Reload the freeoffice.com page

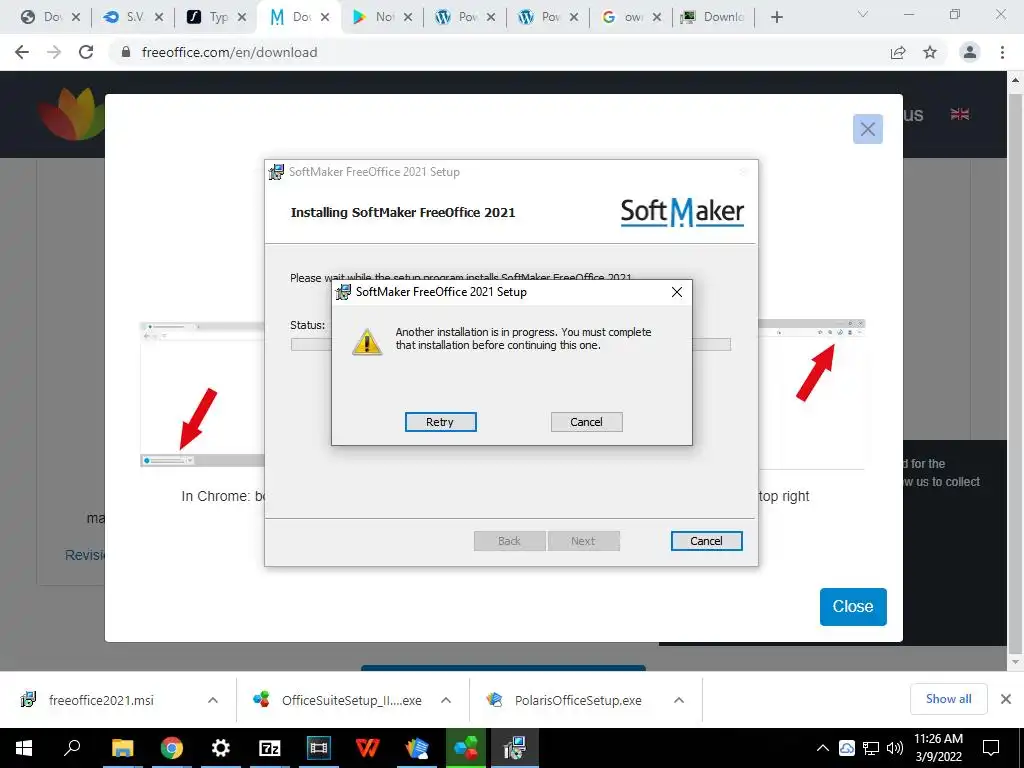pos(86,52)
